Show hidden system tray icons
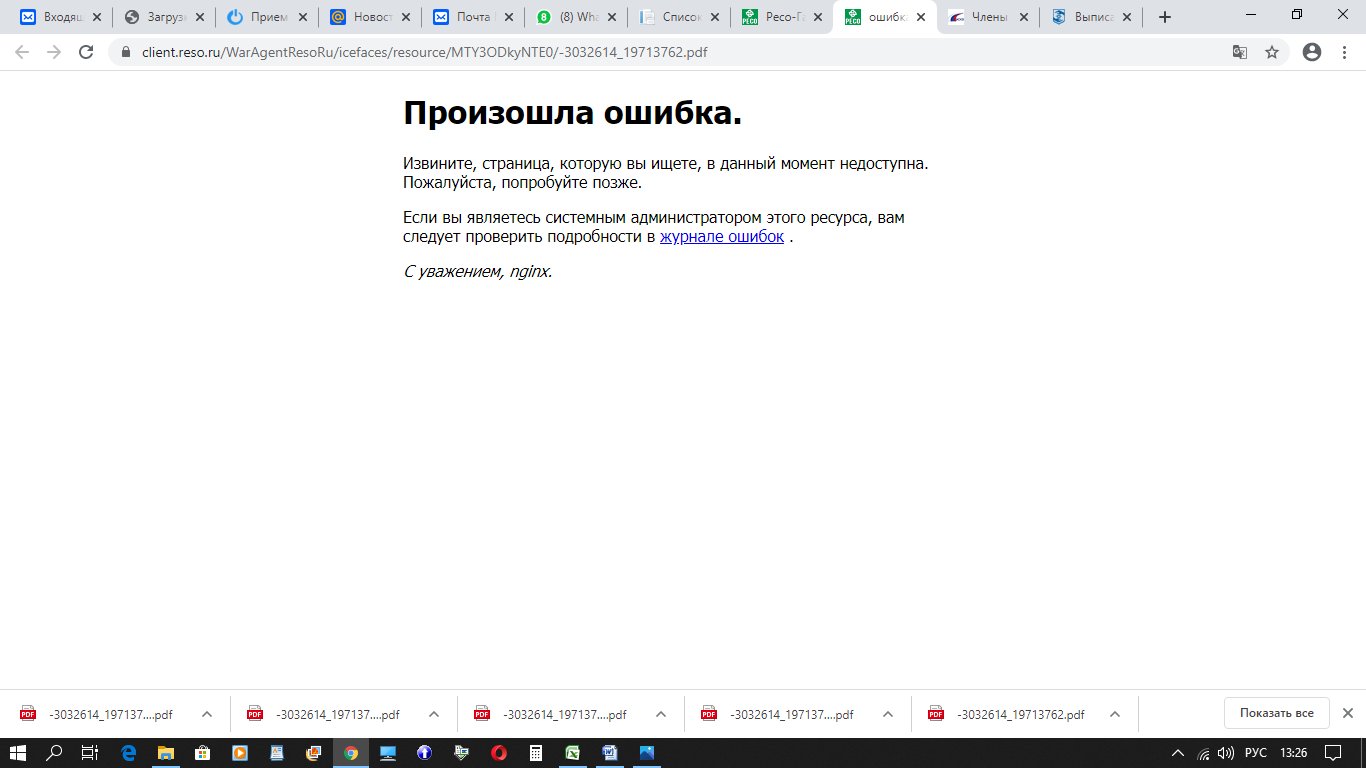Viewport: 1366px width, 768px height. (1178, 753)
